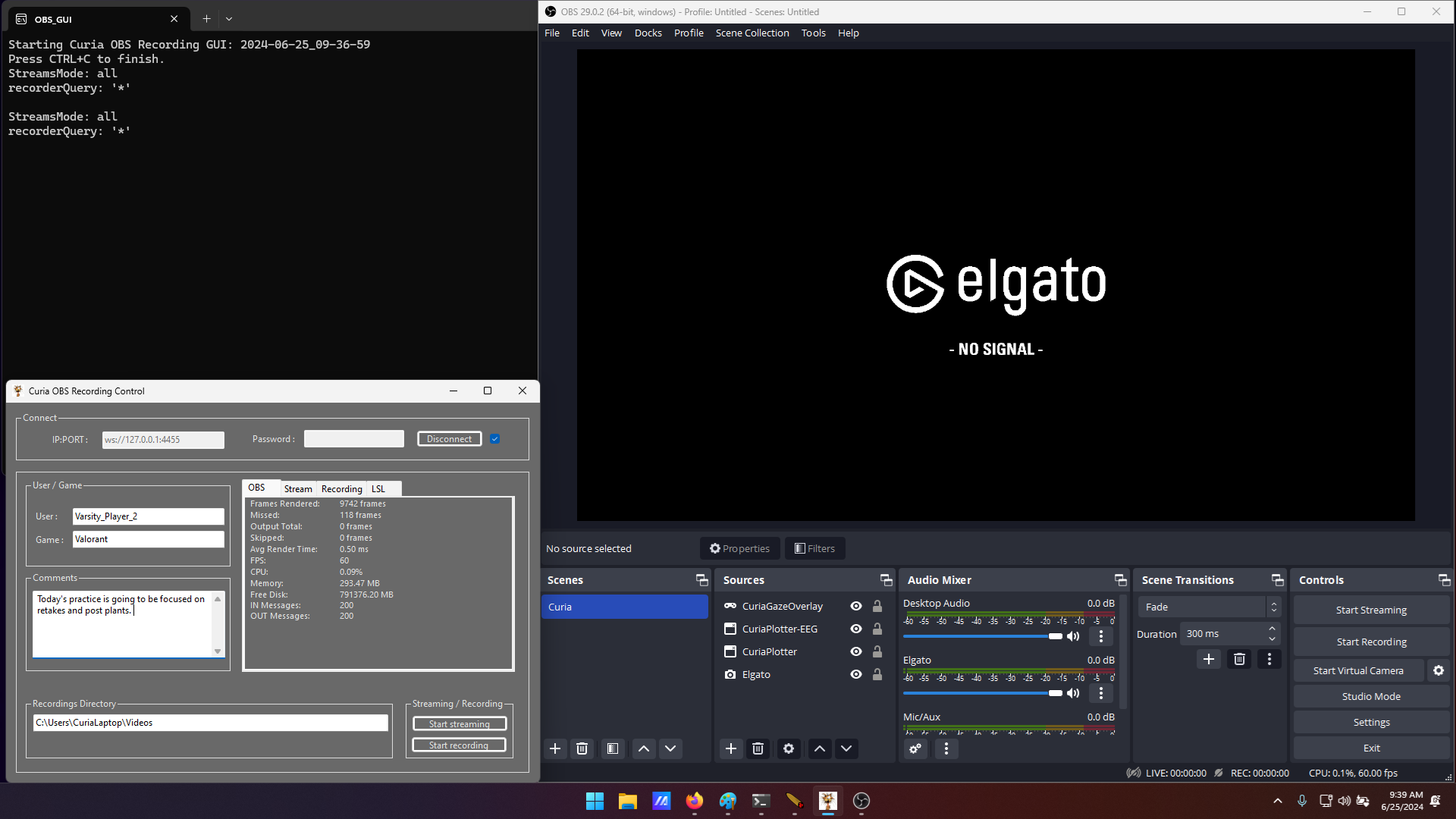Click OBS Studio icon in the taskbar
1456x819 pixels.
(x=861, y=801)
